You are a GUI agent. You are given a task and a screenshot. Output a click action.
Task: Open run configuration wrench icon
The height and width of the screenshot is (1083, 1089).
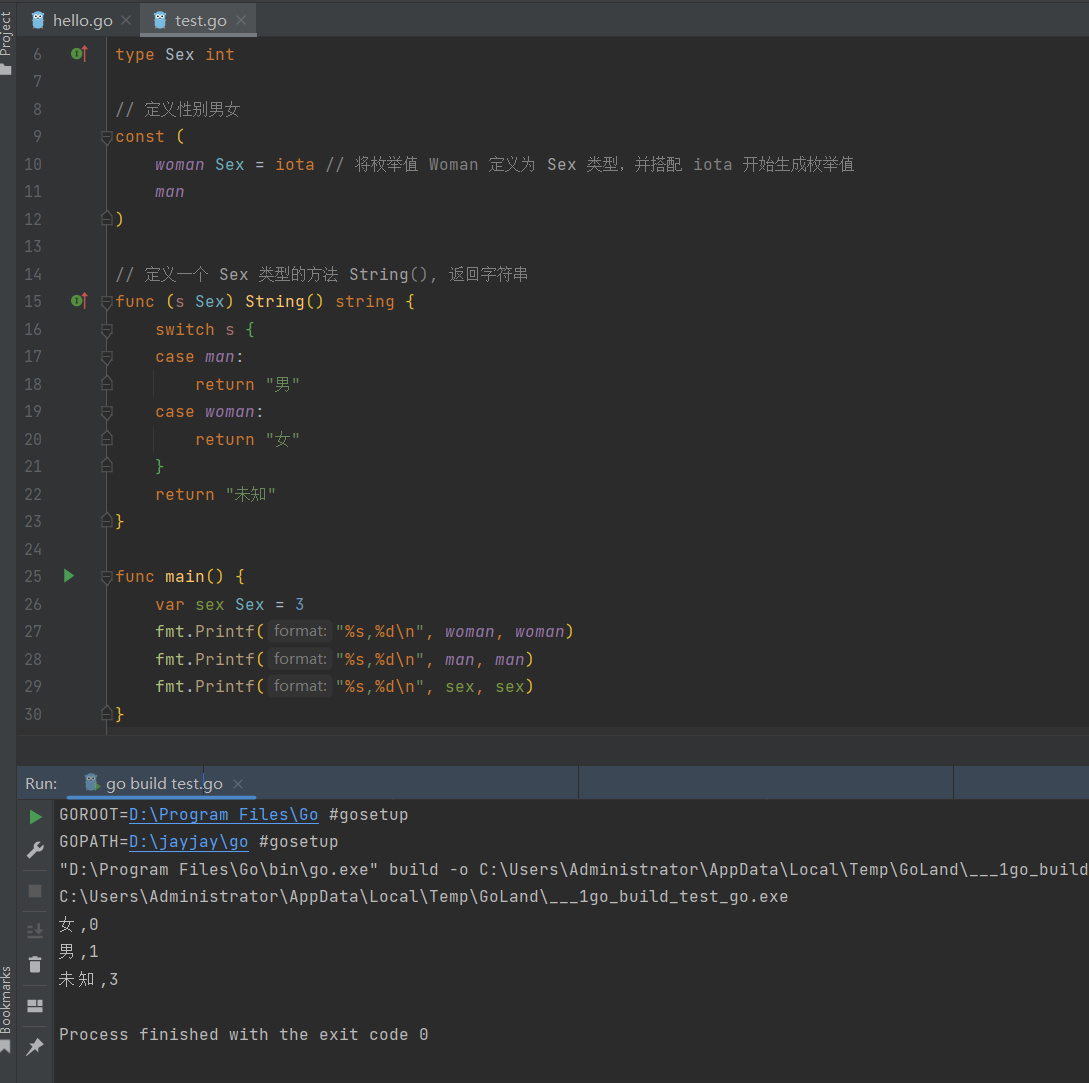coord(35,850)
